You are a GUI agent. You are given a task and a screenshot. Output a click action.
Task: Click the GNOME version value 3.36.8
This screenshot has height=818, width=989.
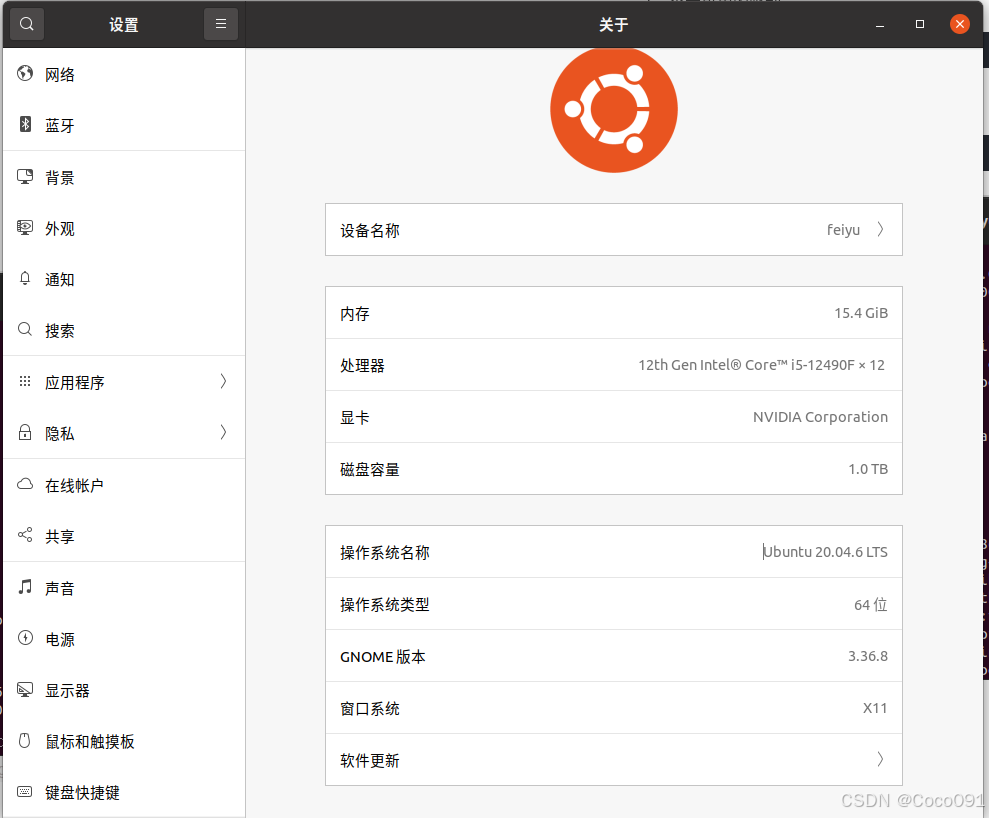(867, 656)
